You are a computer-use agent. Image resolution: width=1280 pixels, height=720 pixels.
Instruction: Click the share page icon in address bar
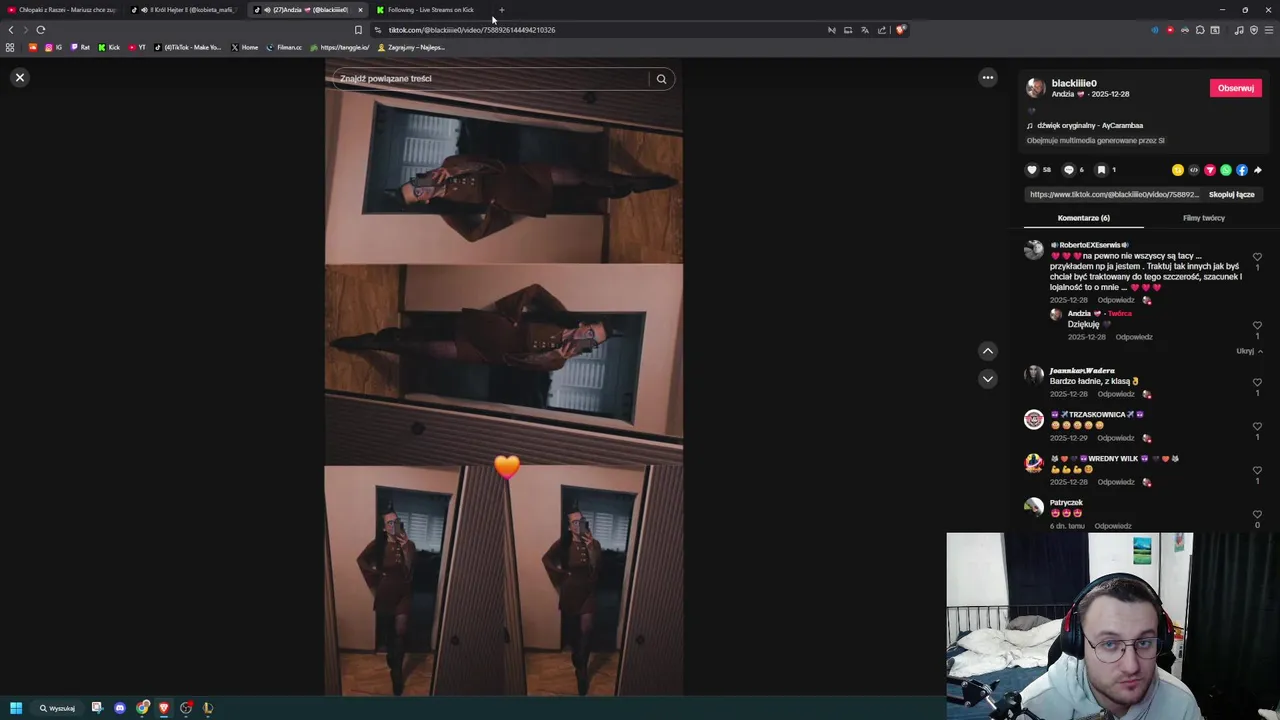pyautogui.click(x=882, y=30)
